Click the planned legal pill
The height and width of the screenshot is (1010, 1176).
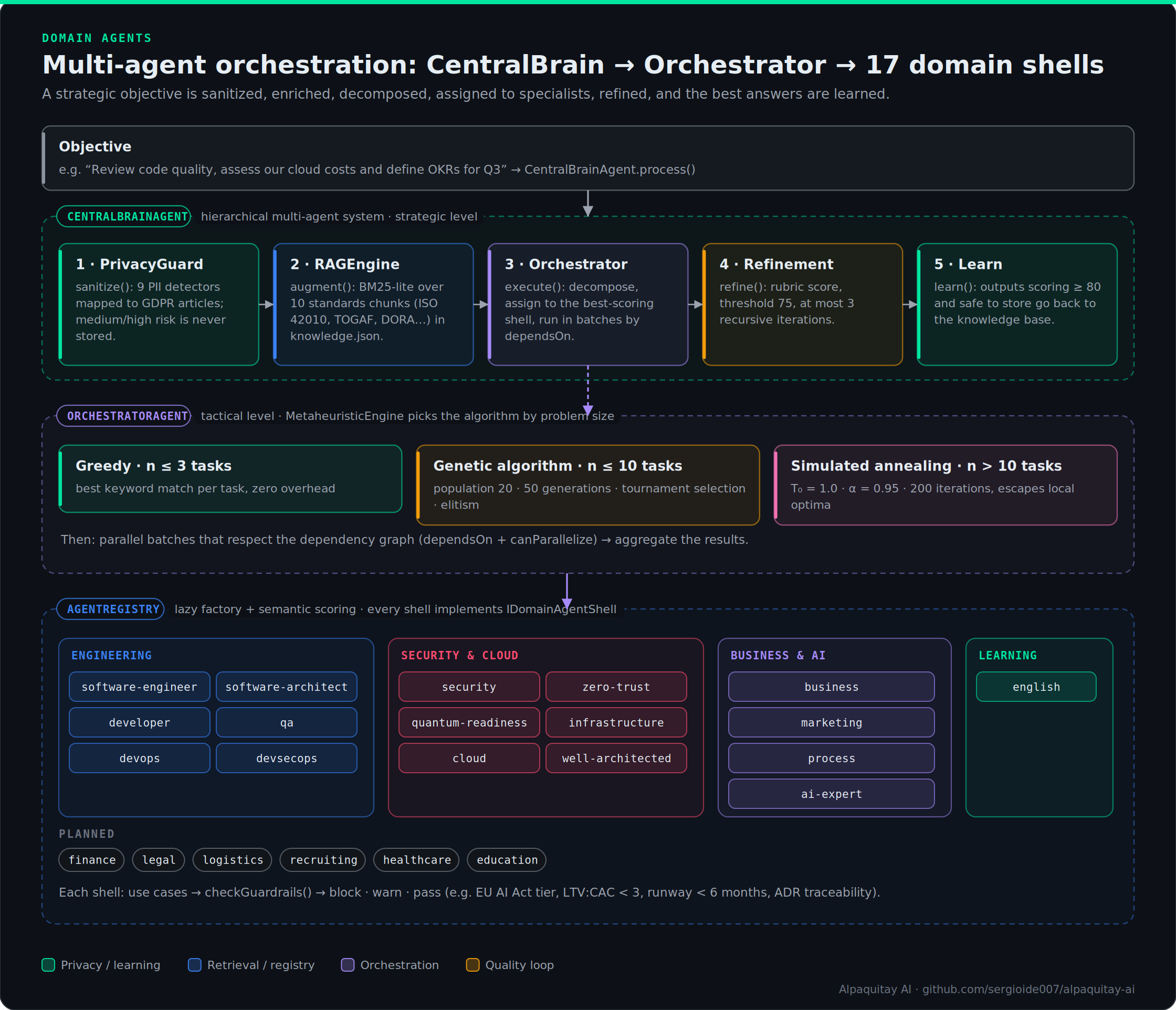point(159,860)
